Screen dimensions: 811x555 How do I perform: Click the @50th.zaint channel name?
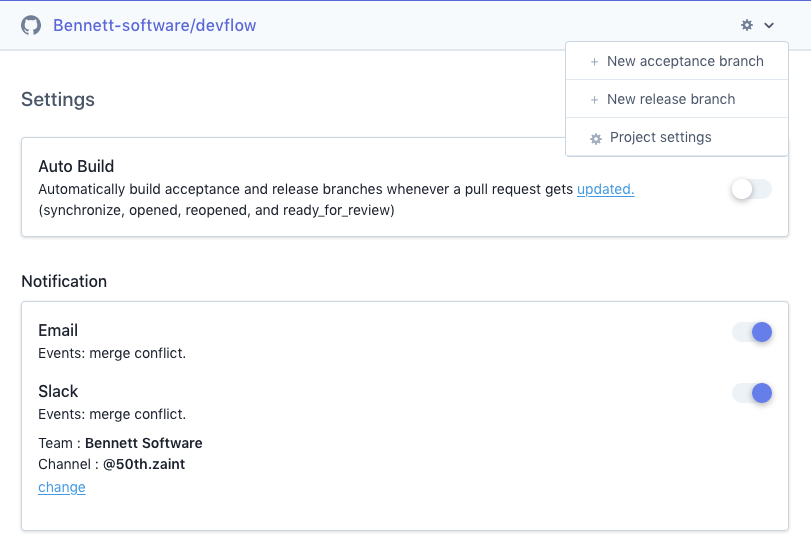coord(150,464)
